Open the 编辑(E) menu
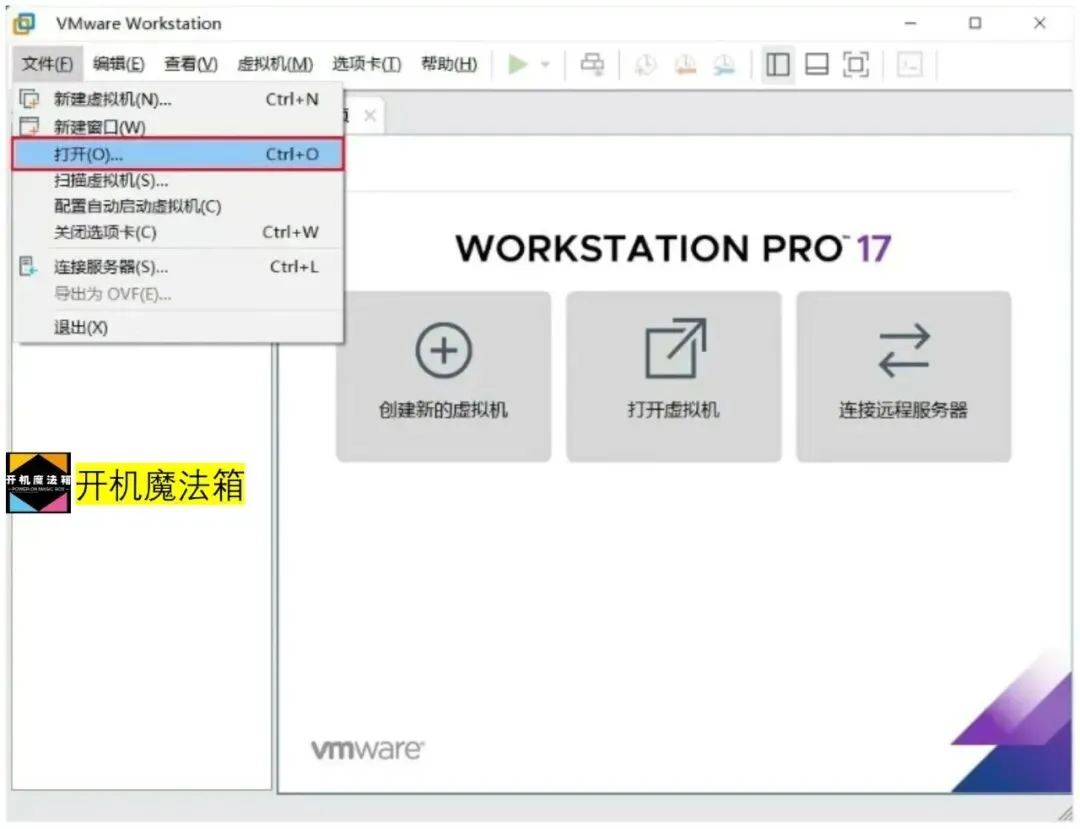The height and width of the screenshot is (829, 1080). [118, 64]
